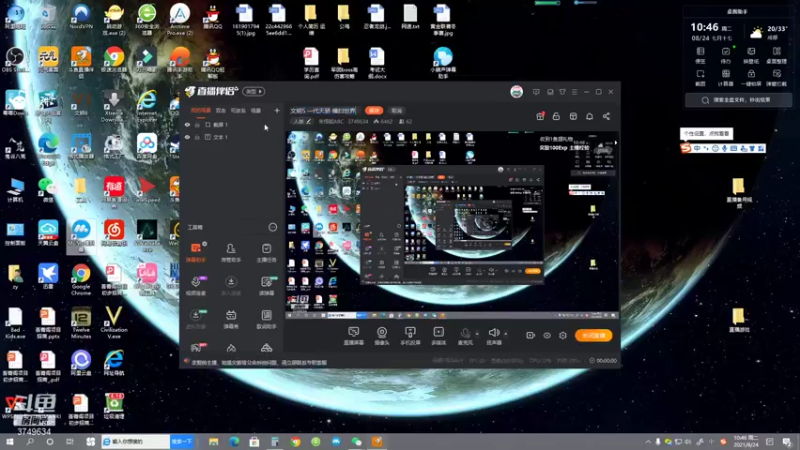Lock the 文本 1 layer
Screen dimensions: 800x450
point(197,137)
